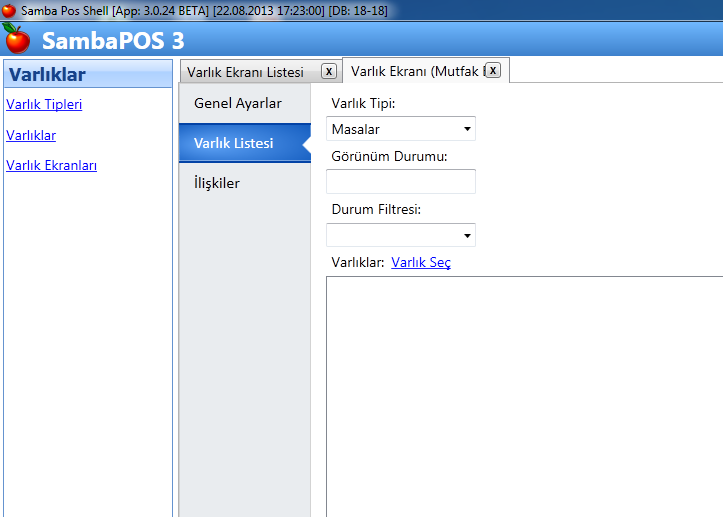Viewport: 723px width, 517px height.
Task: Open the Genel Ayarlar section
Action: click(237, 103)
